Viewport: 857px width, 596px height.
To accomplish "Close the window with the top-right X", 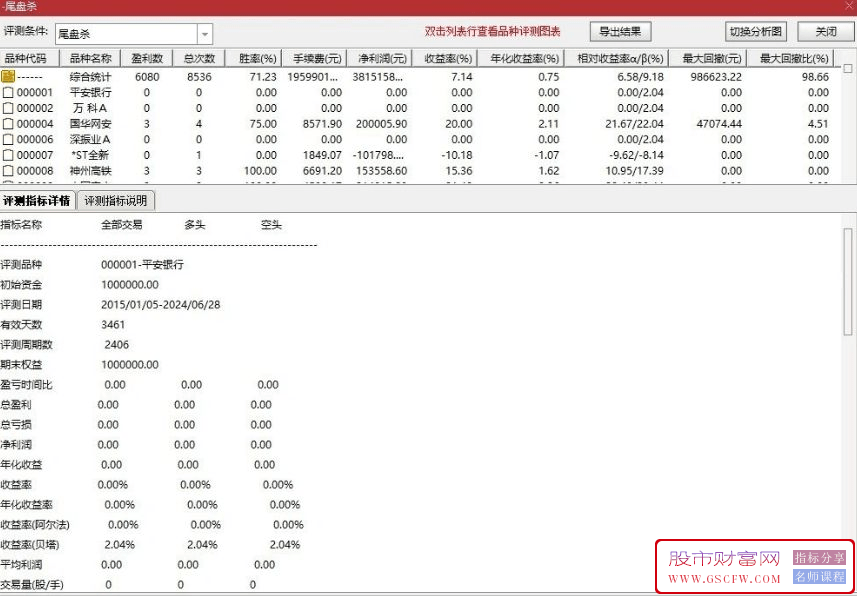I will coord(848,7).
